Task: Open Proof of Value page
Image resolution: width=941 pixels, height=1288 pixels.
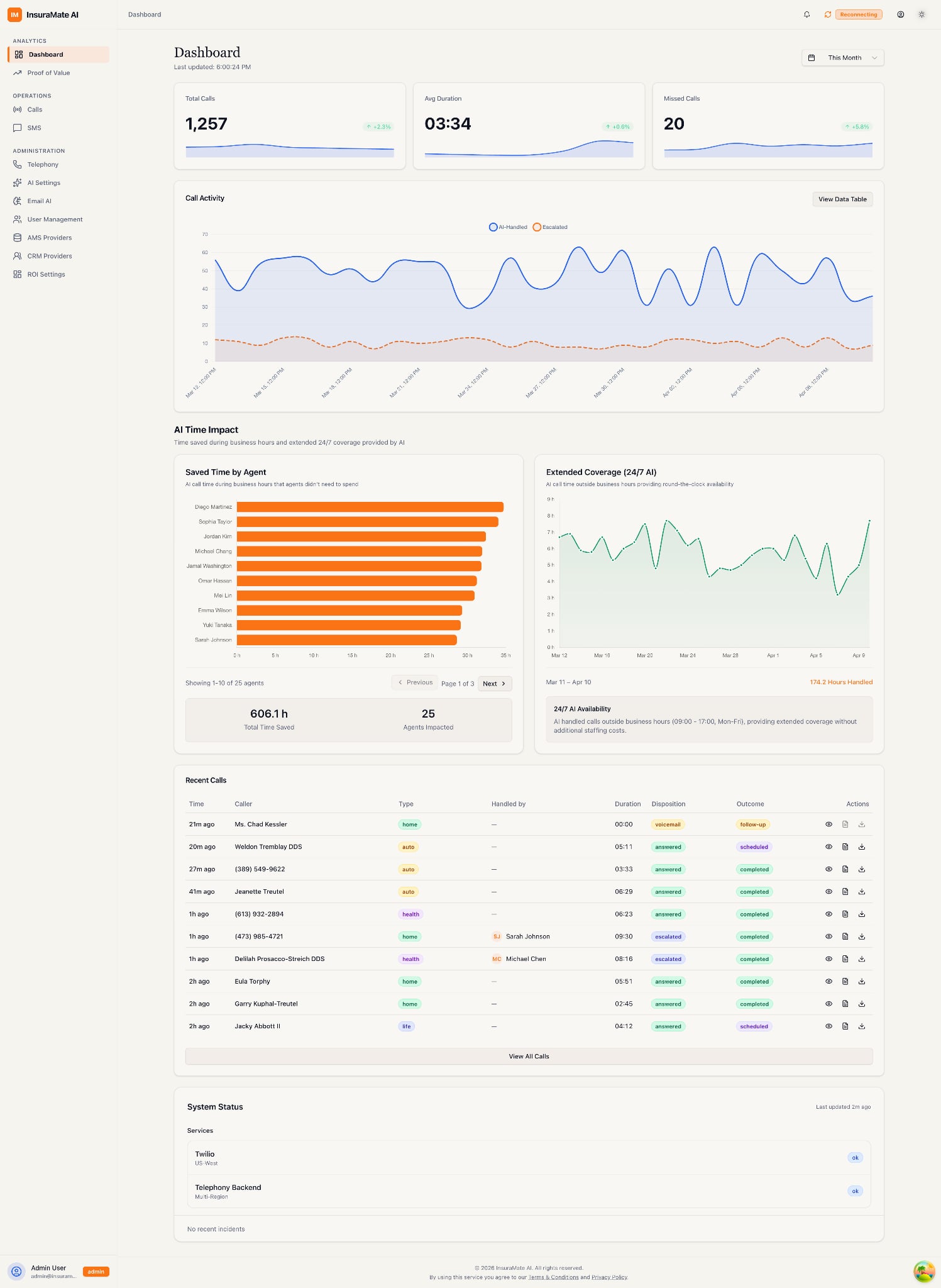Action: (58, 73)
